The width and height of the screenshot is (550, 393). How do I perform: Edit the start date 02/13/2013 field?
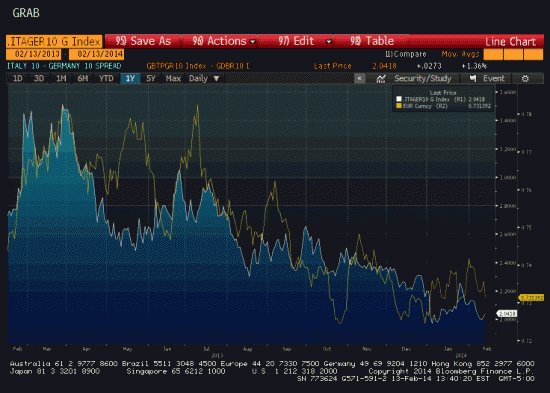click(33, 54)
